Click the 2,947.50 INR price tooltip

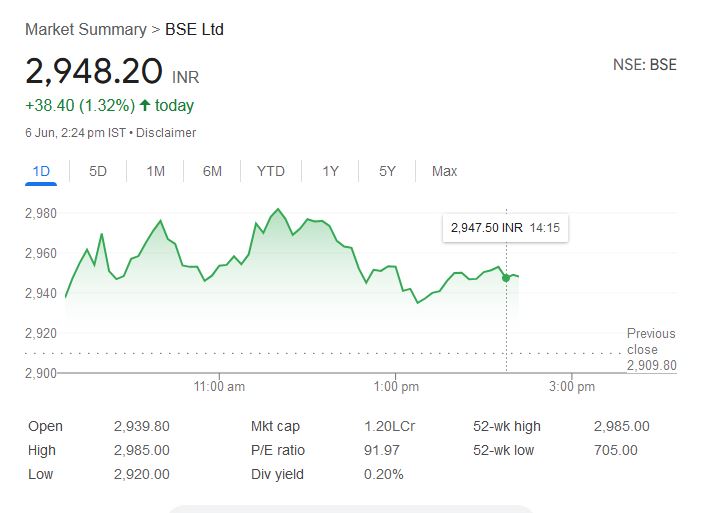click(505, 228)
